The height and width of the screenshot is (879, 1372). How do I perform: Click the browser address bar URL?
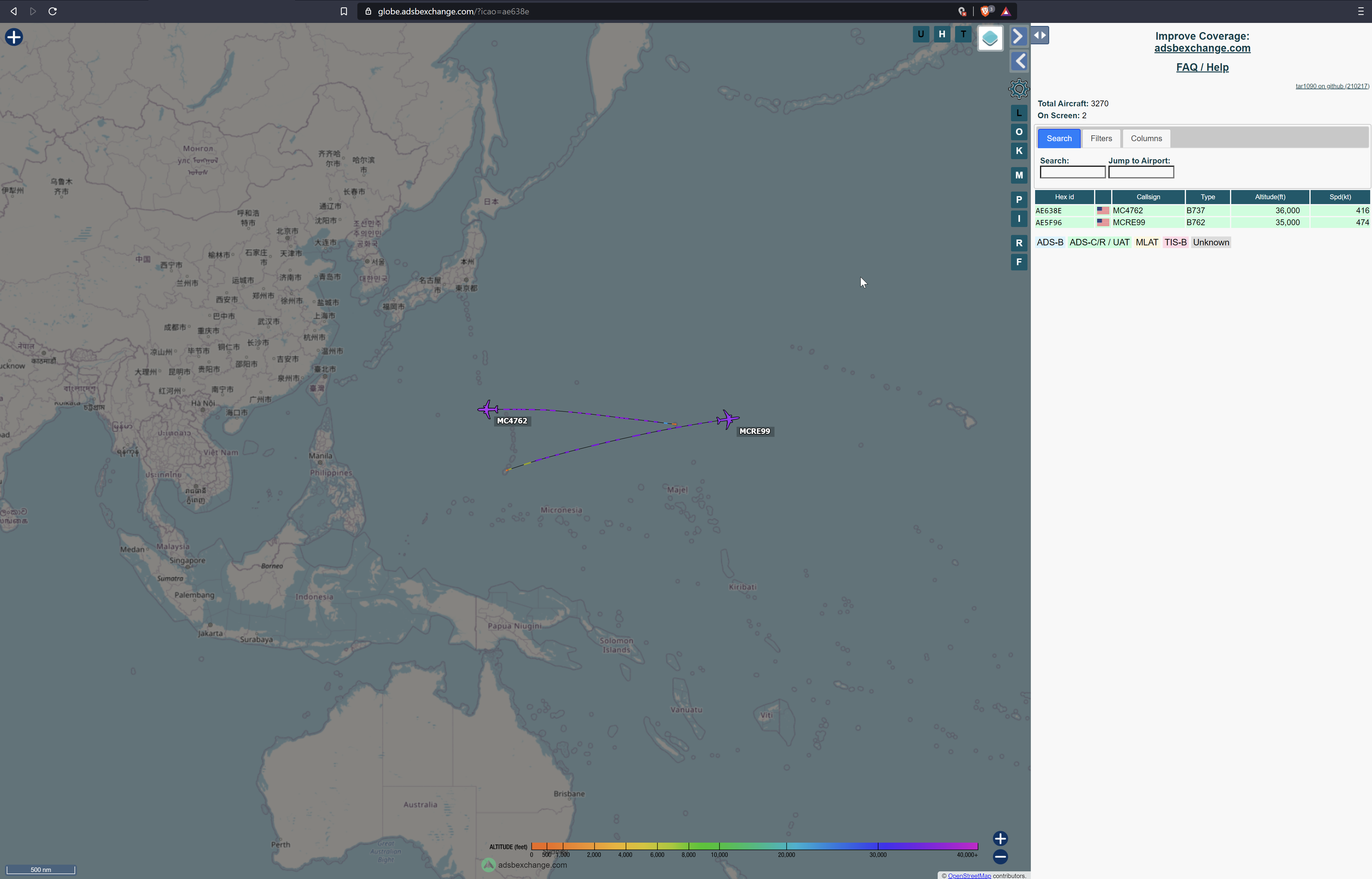(x=453, y=11)
